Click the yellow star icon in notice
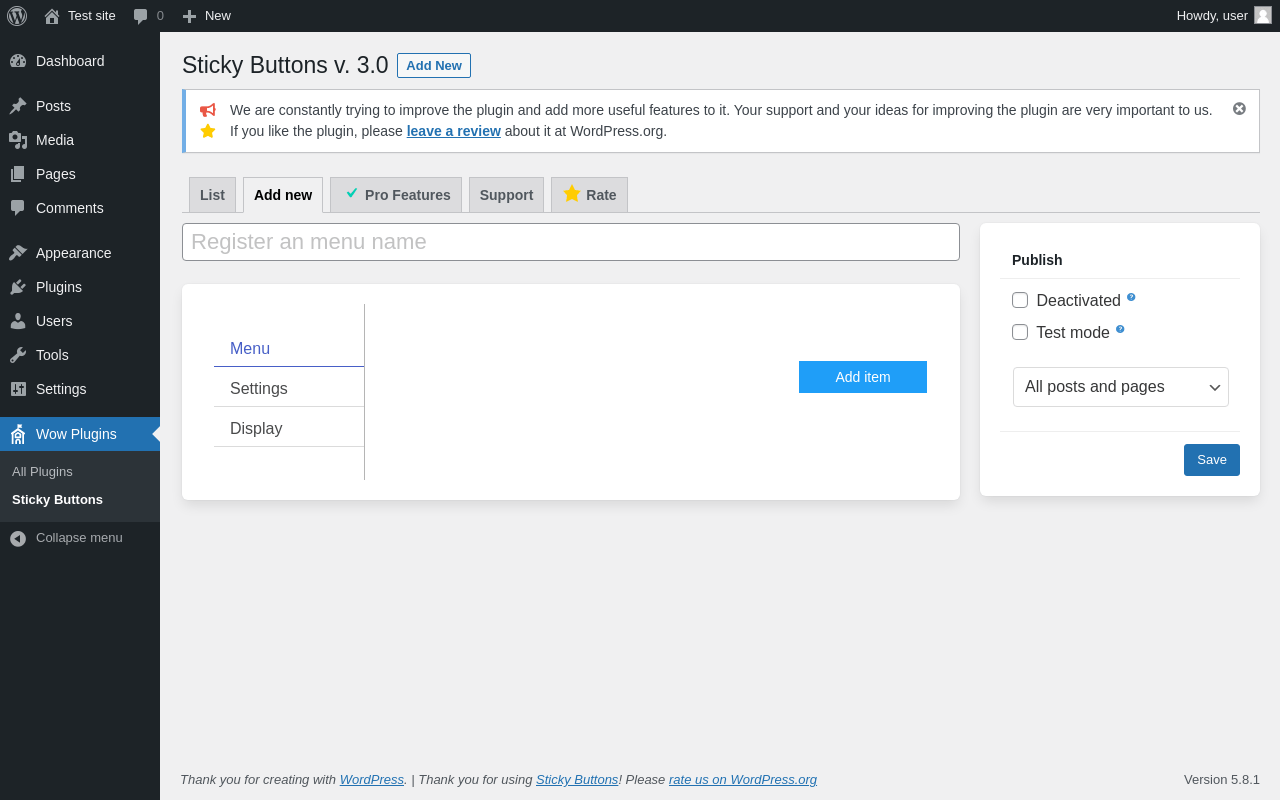The height and width of the screenshot is (800, 1280). pos(208,131)
